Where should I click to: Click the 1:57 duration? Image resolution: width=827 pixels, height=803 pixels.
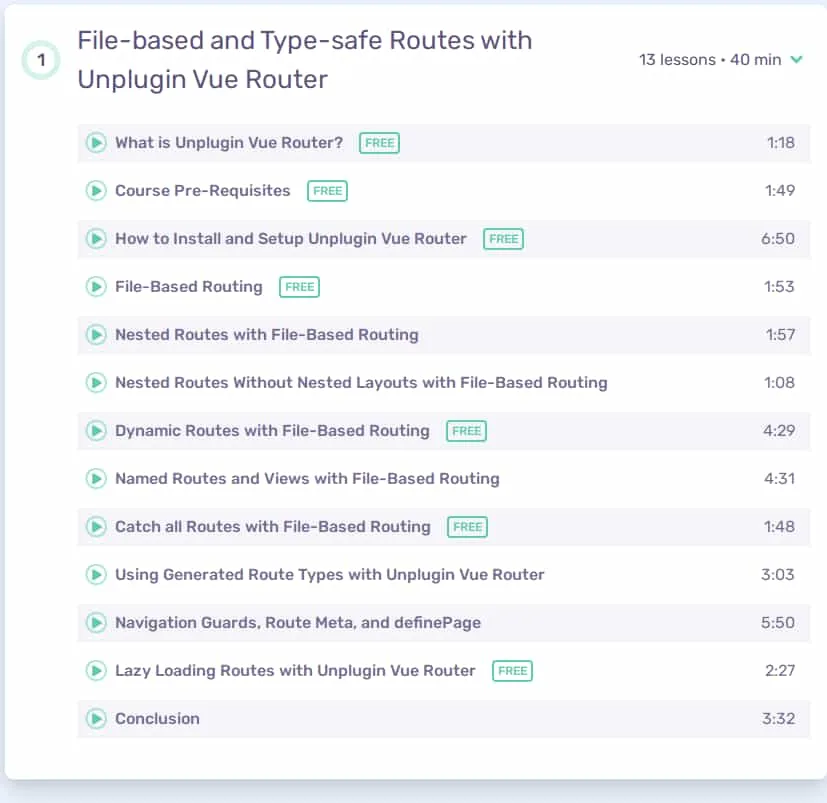click(x=781, y=334)
